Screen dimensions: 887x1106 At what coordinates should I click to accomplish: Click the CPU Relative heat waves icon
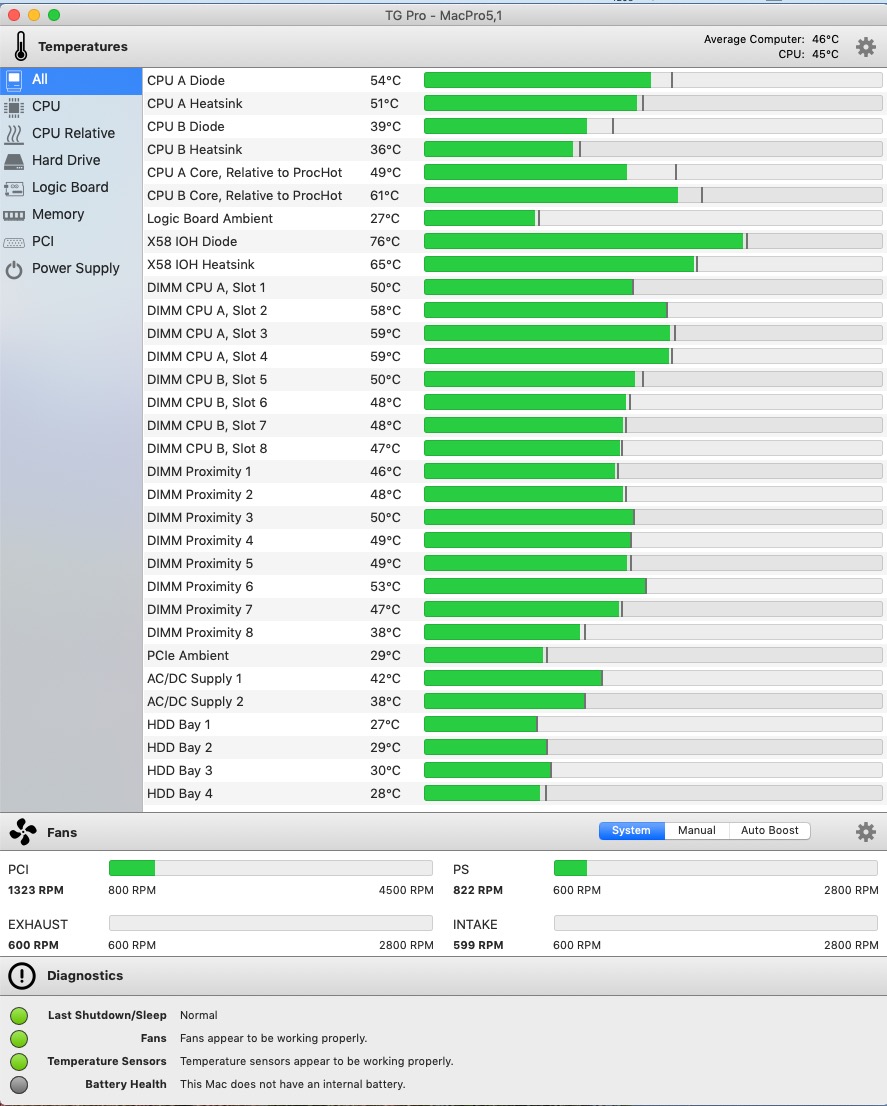pos(14,133)
